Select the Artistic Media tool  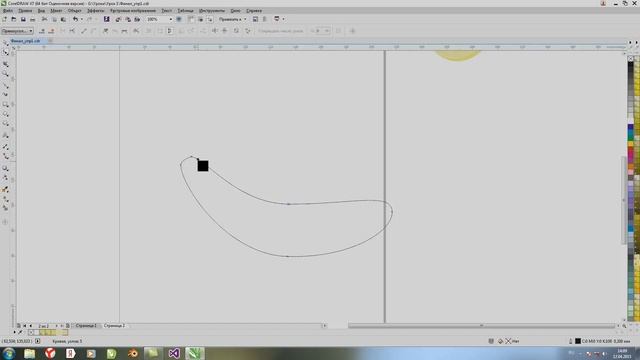click(x=5, y=94)
